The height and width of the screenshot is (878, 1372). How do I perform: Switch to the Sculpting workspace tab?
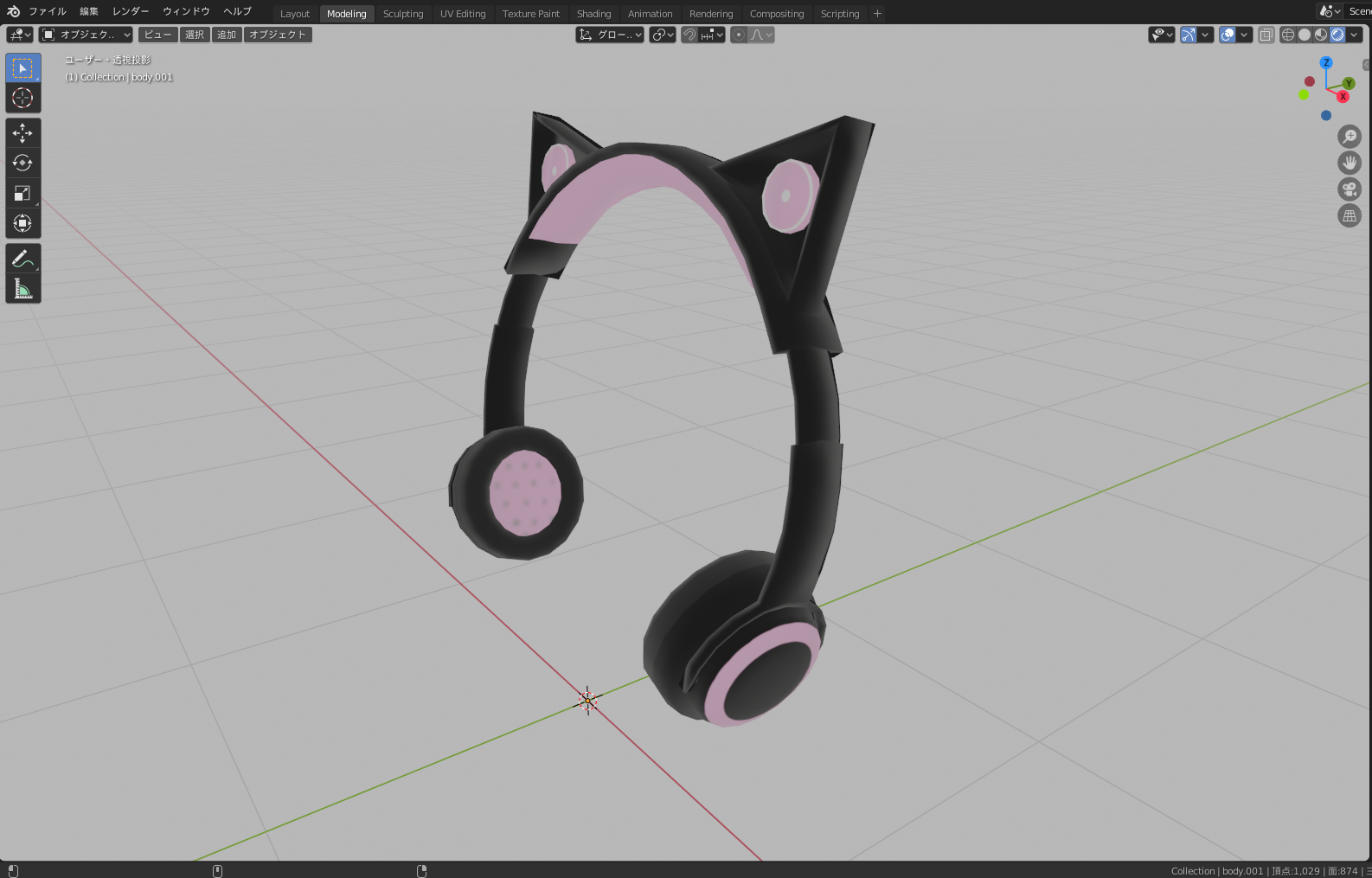point(403,14)
